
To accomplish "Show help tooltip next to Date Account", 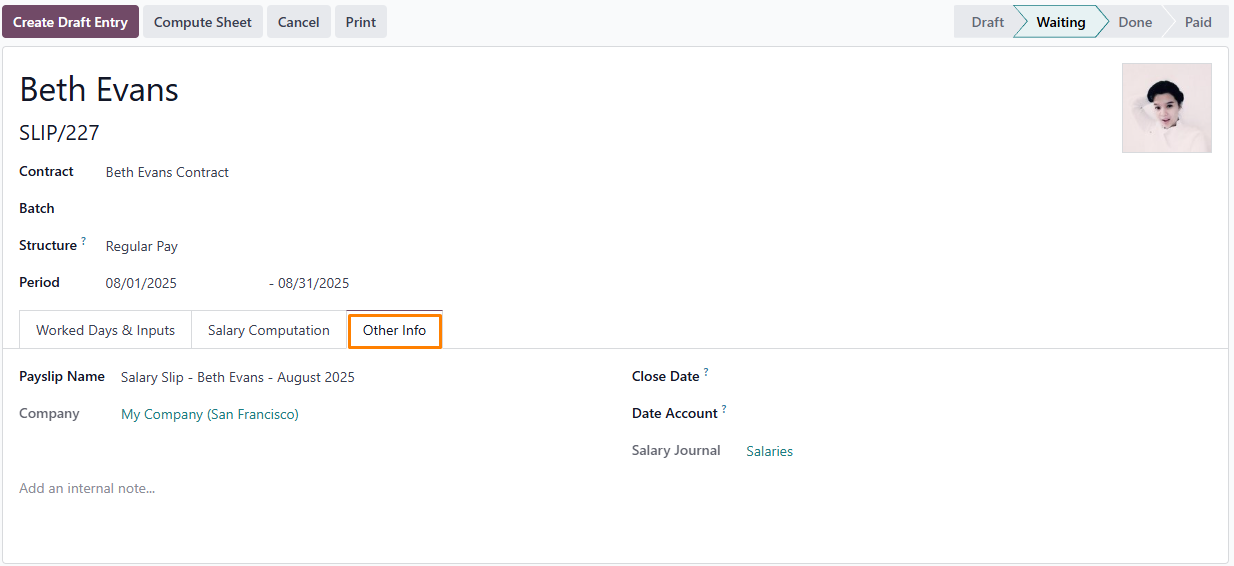I will (x=724, y=409).
